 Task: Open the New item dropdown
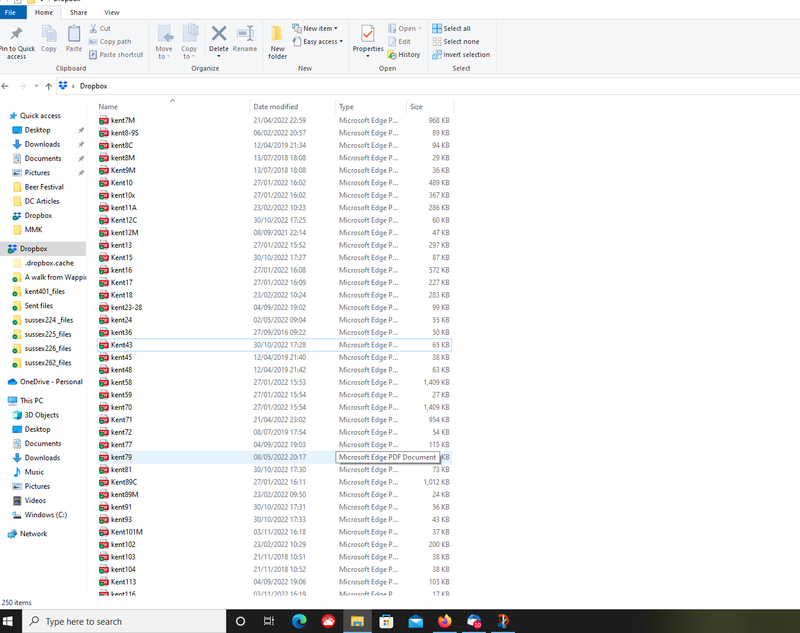click(x=317, y=28)
